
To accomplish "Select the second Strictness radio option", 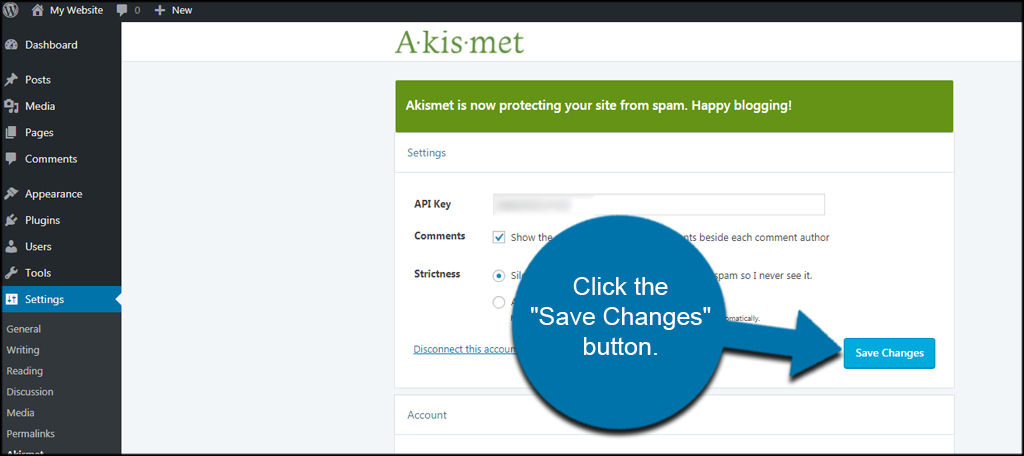I will pyautogui.click(x=499, y=302).
